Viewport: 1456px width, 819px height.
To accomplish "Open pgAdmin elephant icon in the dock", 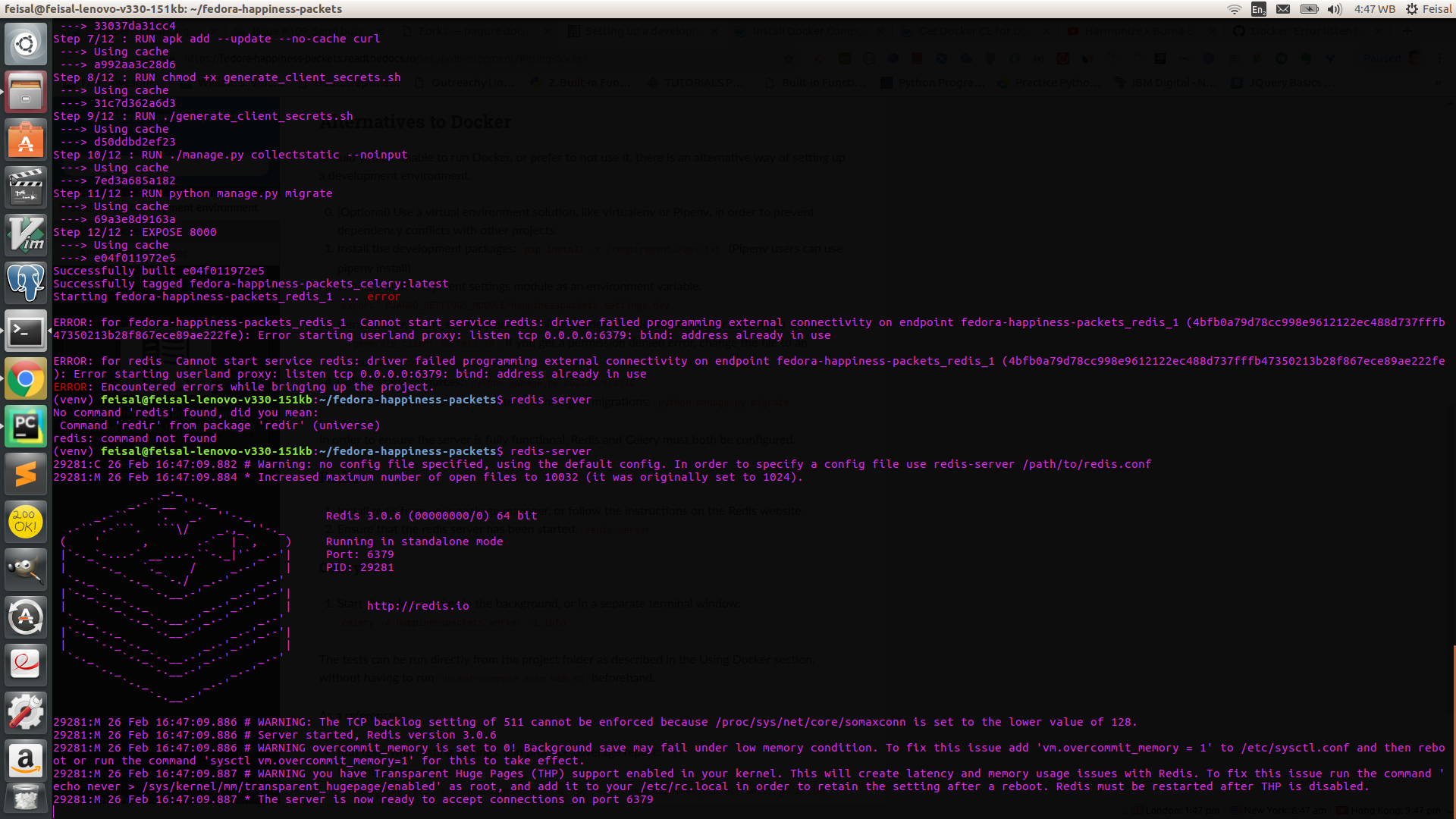I will pos(26,283).
